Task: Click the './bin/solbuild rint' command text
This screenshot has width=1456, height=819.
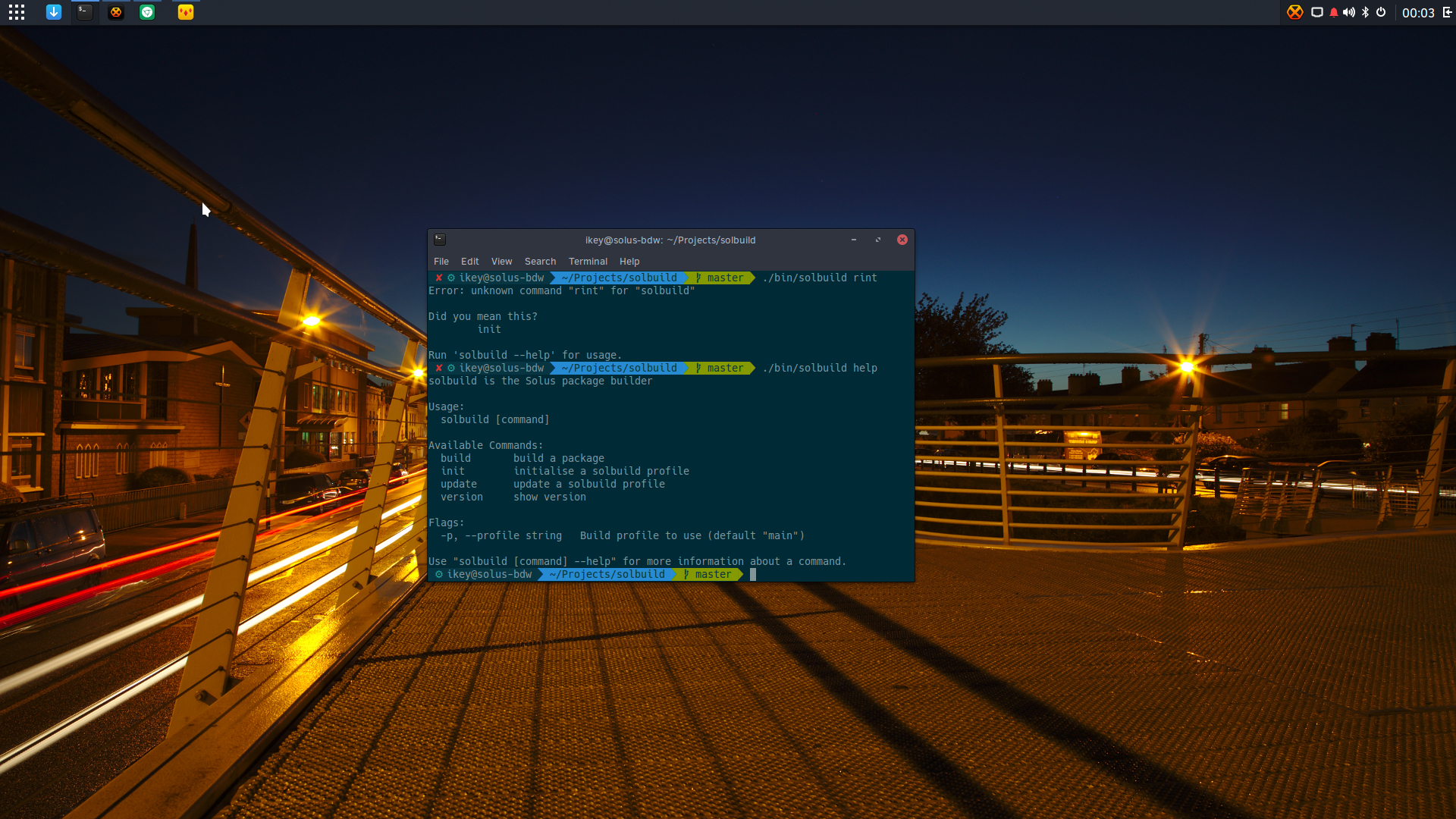Action: tap(820, 278)
